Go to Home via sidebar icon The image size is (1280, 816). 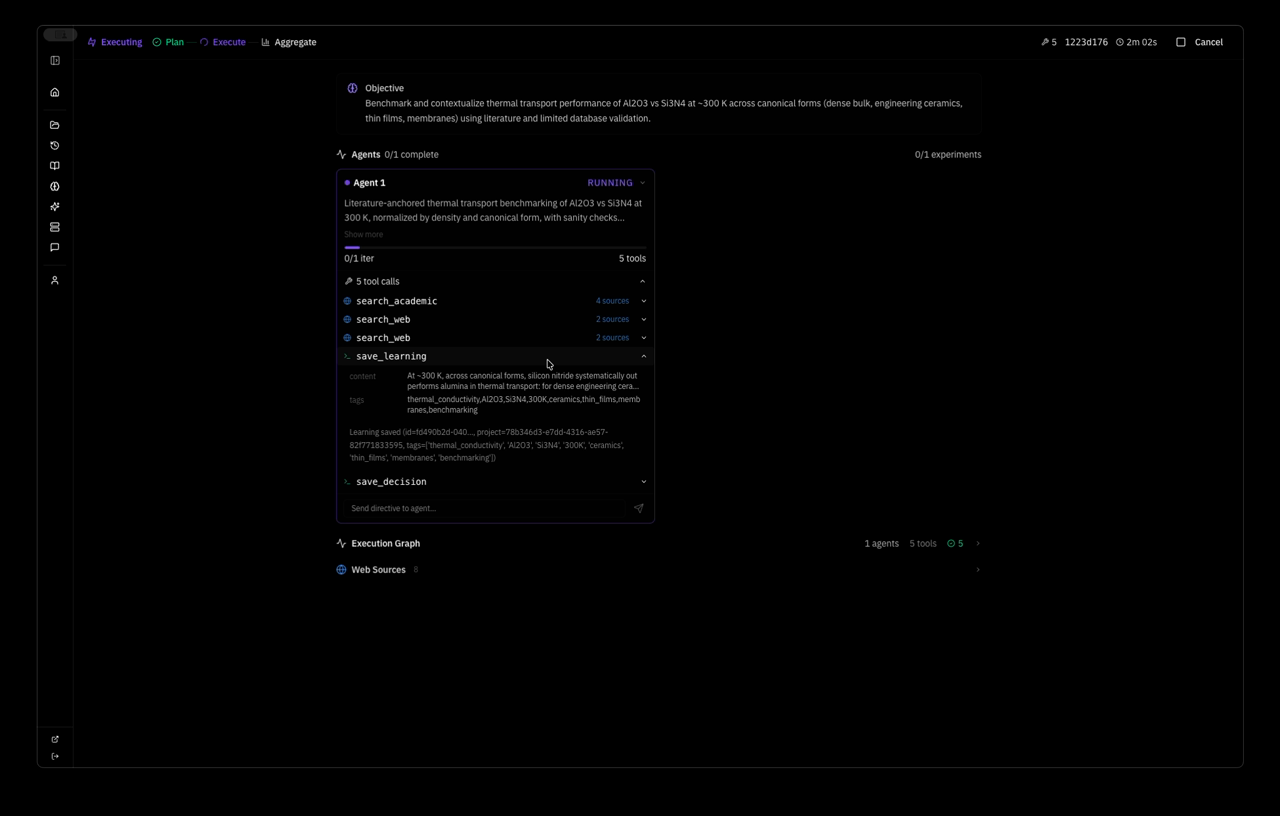55,93
